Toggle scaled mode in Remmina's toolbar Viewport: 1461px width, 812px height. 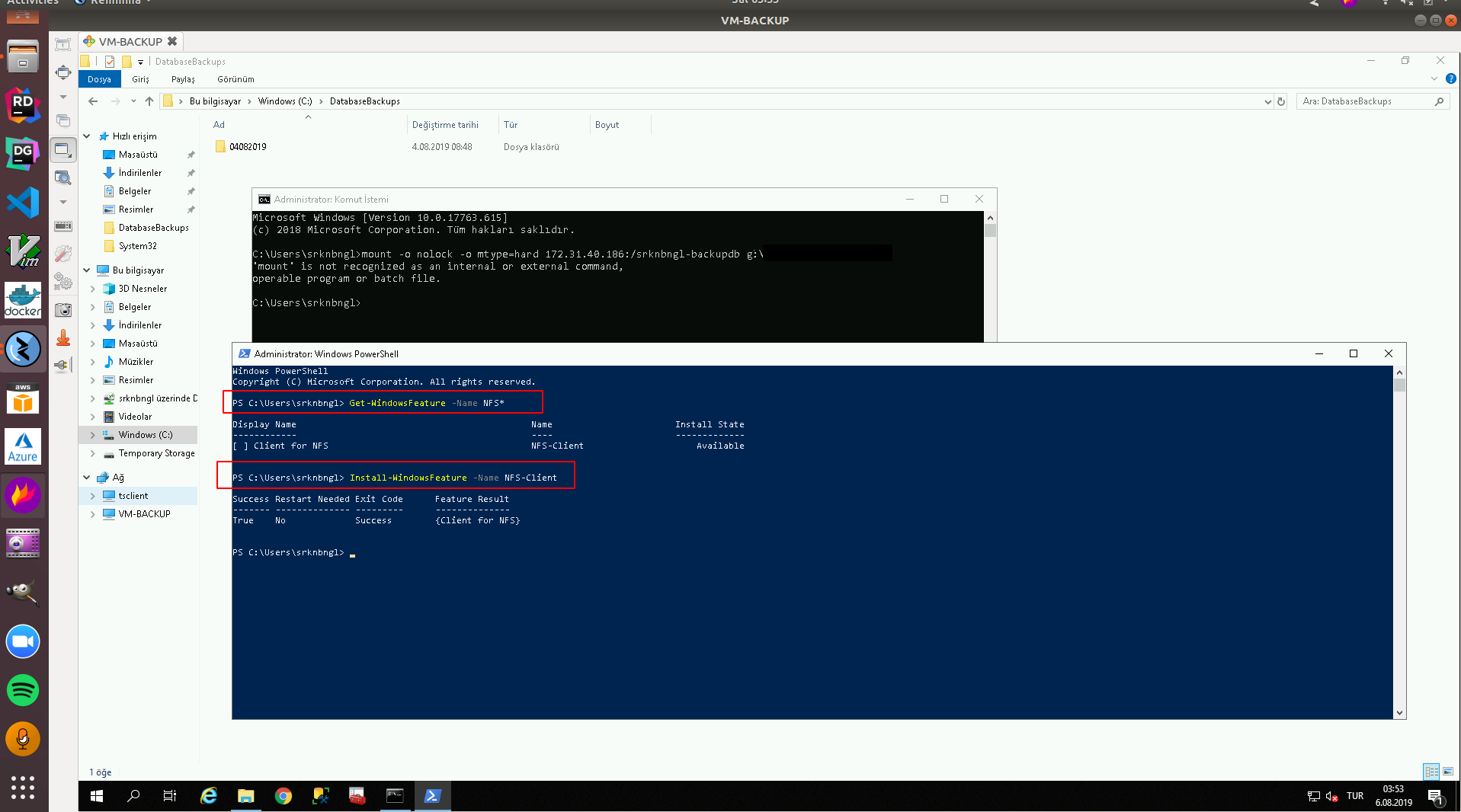tap(63, 151)
